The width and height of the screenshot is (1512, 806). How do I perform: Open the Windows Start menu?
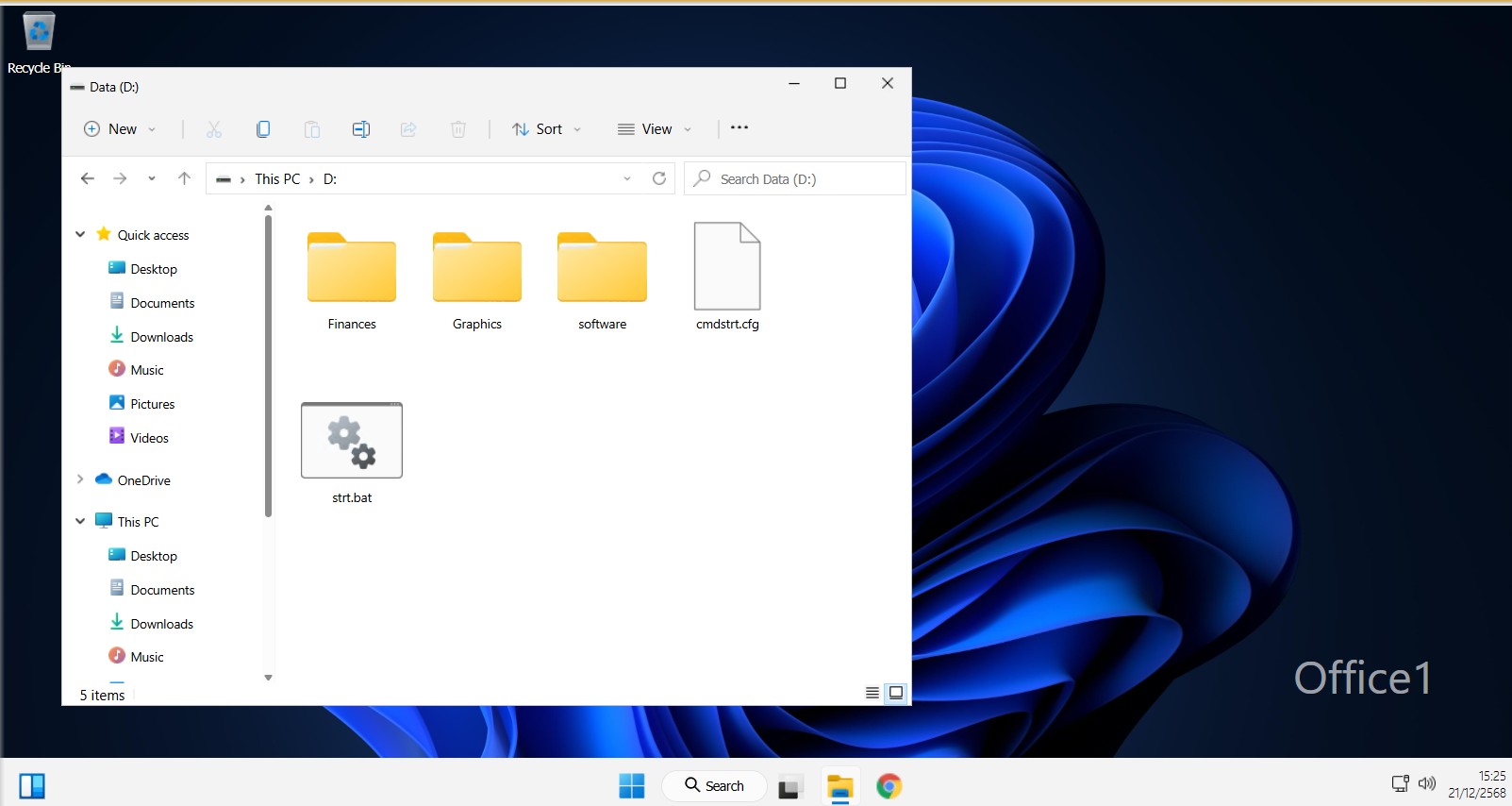coord(631,785)
